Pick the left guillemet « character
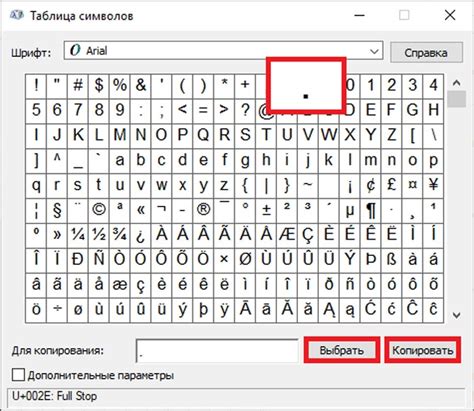Image resolution: width=474 pixels, height=411 pixels. click(x=141, y=211)
